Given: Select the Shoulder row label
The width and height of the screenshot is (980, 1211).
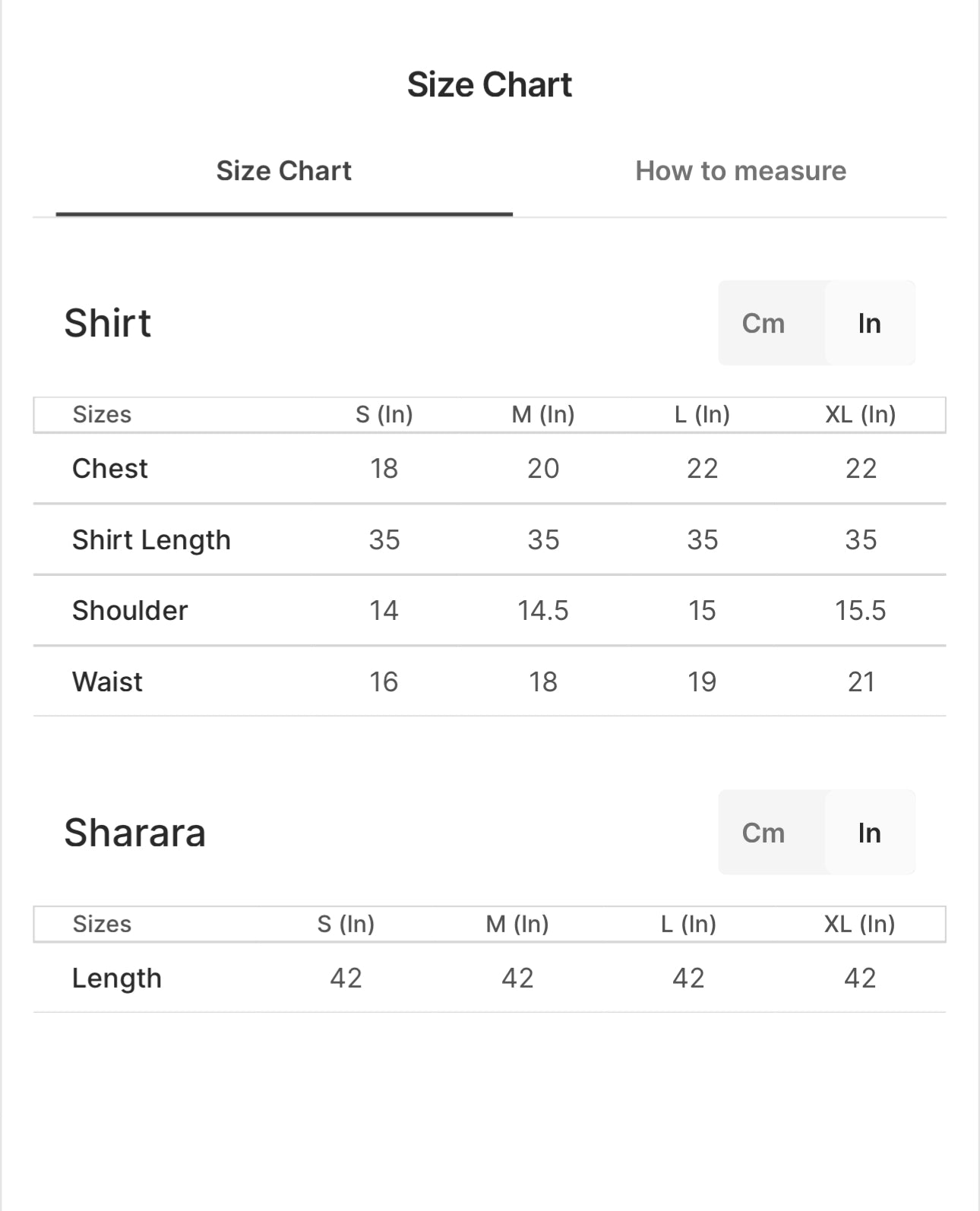Looking at the screenshot, I should click(130, 611).
